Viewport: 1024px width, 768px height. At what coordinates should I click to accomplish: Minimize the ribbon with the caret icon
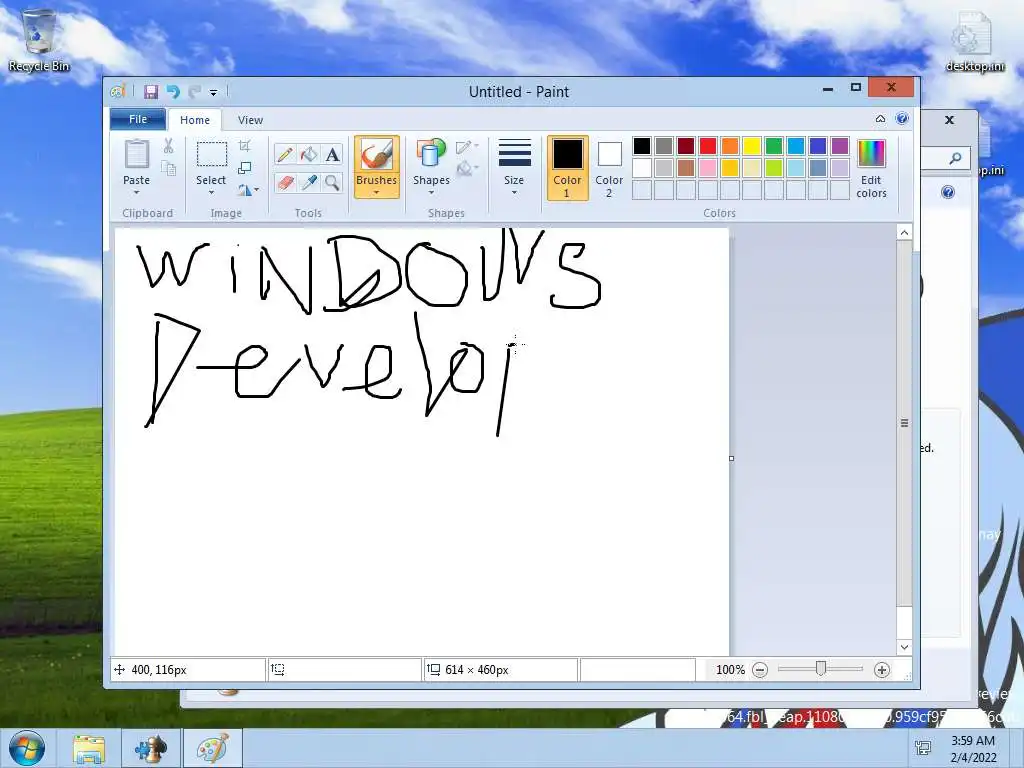click(x=880, y=119)
